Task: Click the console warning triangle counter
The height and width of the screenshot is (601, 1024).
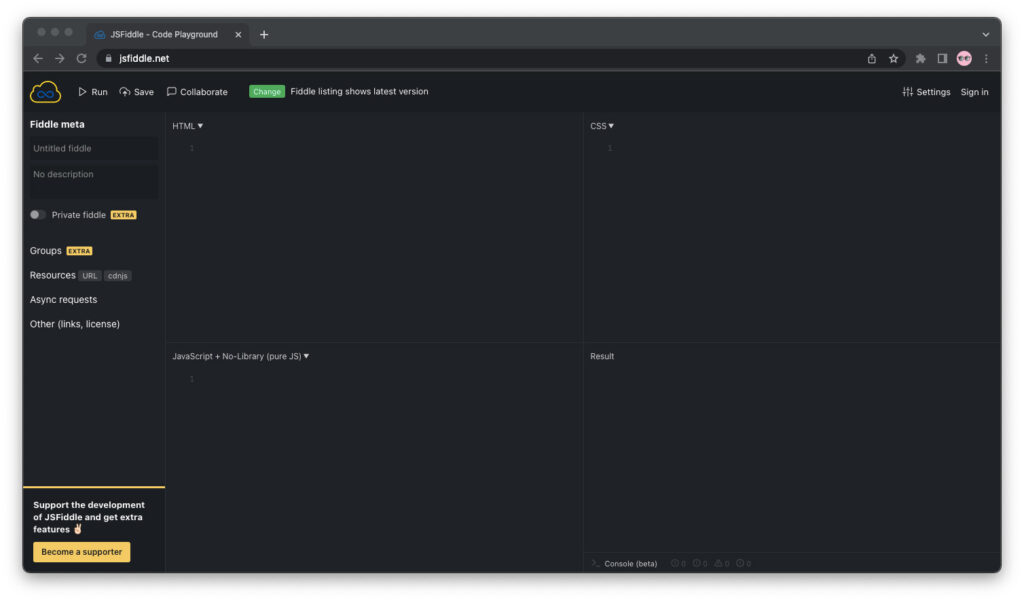Action: click(x=722, y=563)
